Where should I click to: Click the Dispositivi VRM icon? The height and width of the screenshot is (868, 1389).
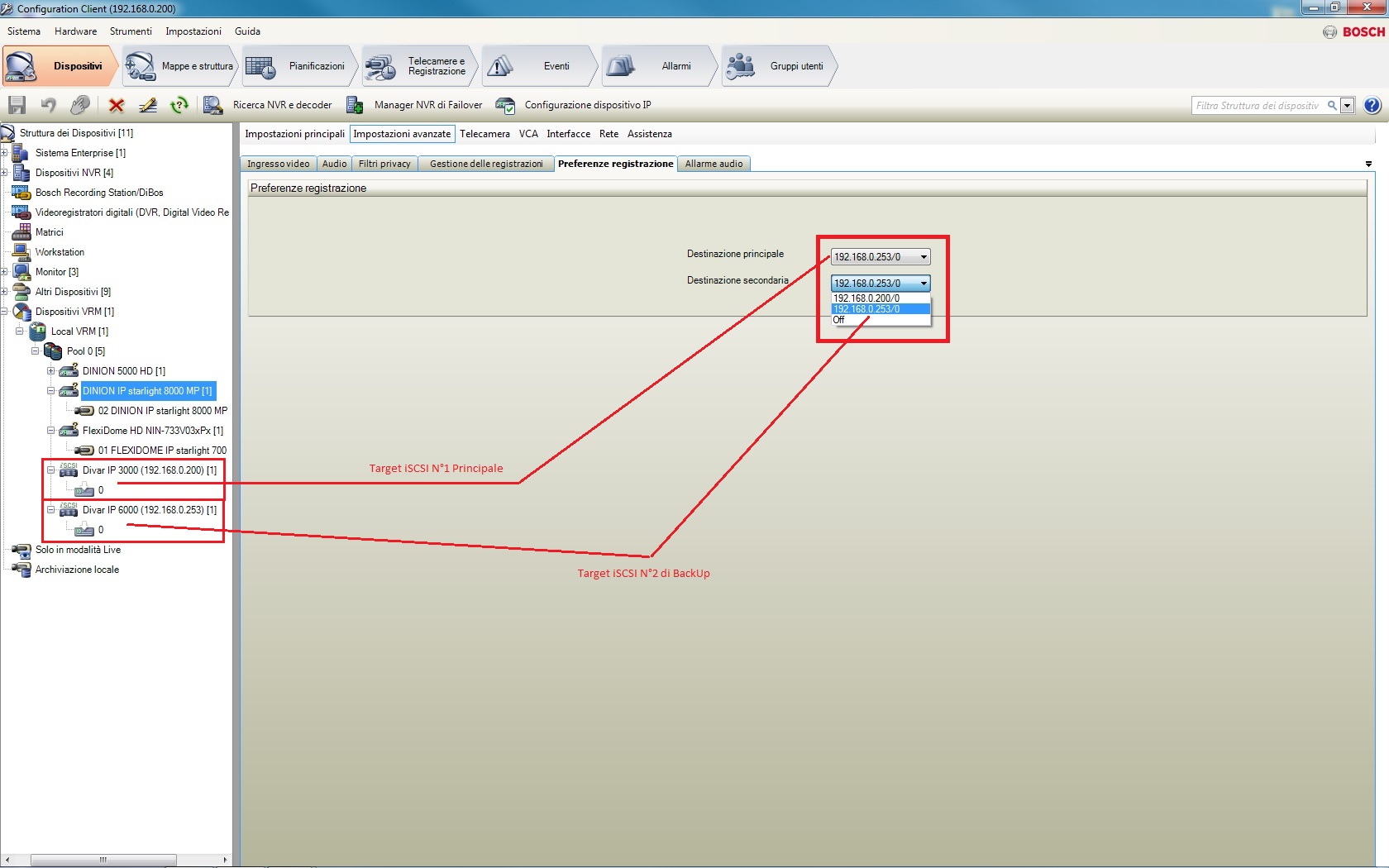click(21, 312)
